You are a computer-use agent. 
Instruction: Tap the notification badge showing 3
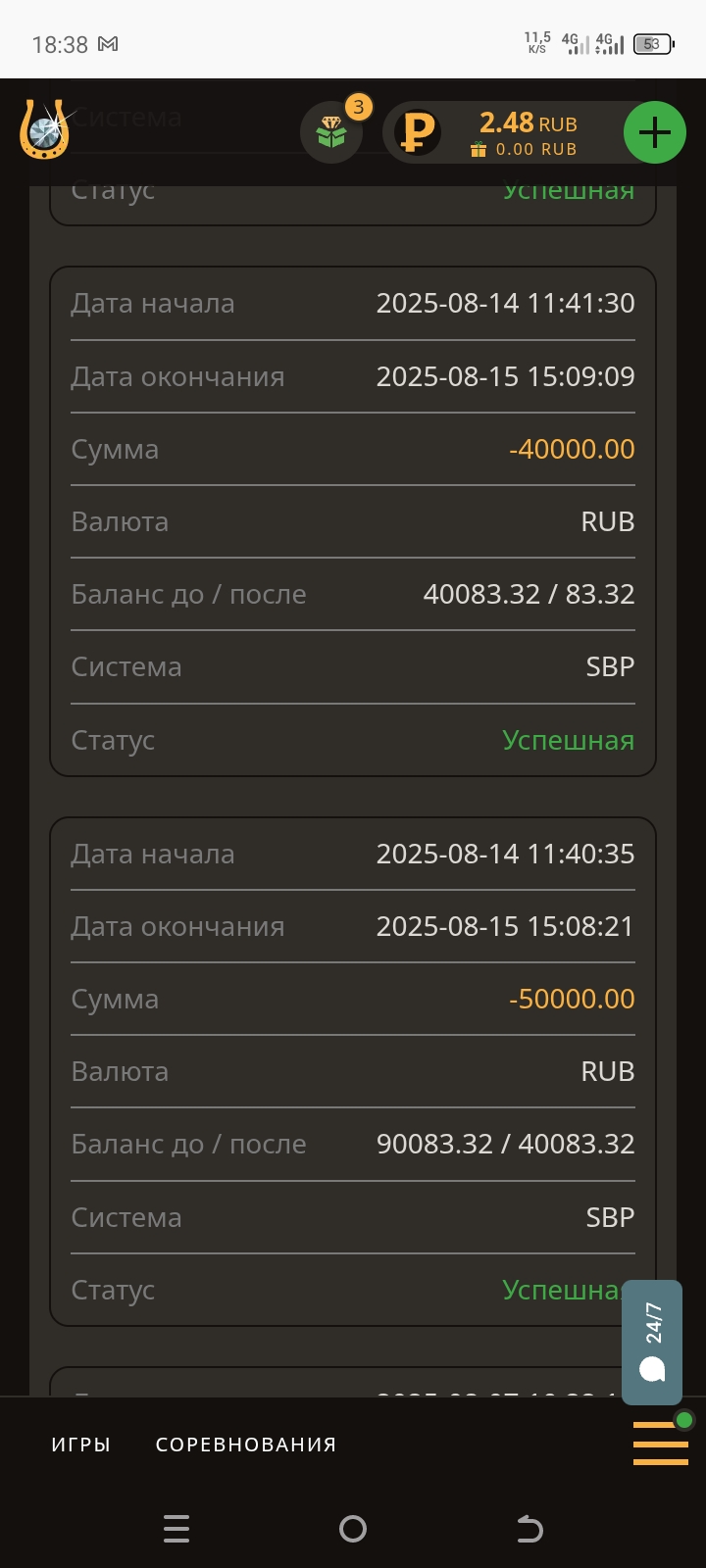[359, 107]
